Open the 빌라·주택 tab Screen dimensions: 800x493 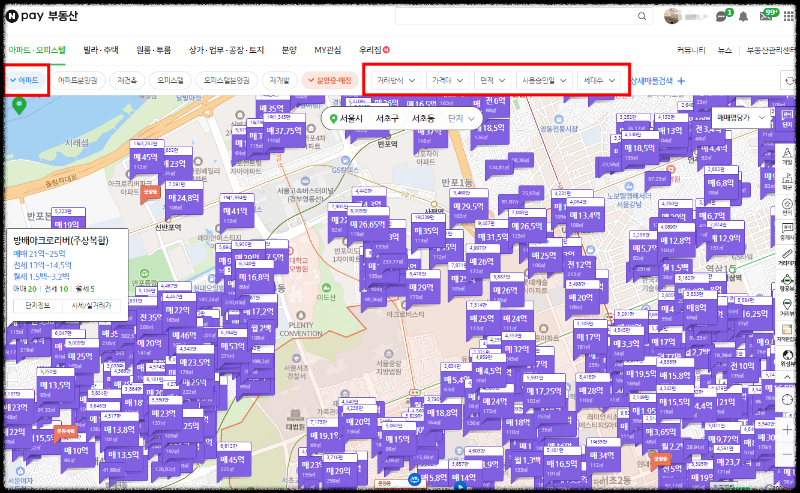tap(101, 50)
